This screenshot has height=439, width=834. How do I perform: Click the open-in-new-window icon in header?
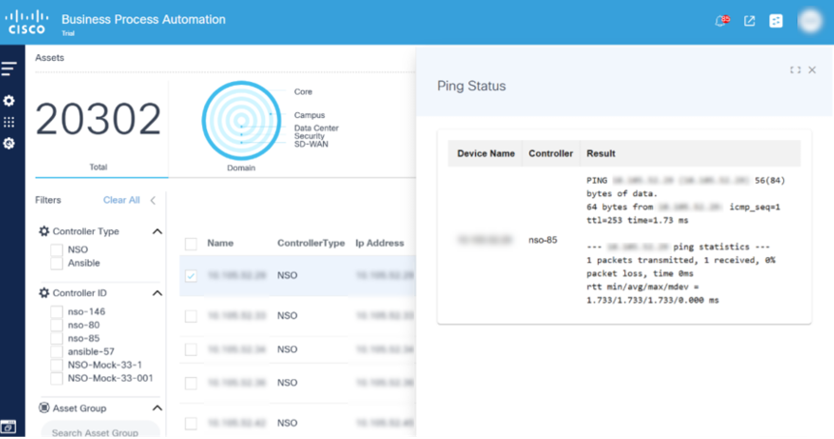pos(749,21)
